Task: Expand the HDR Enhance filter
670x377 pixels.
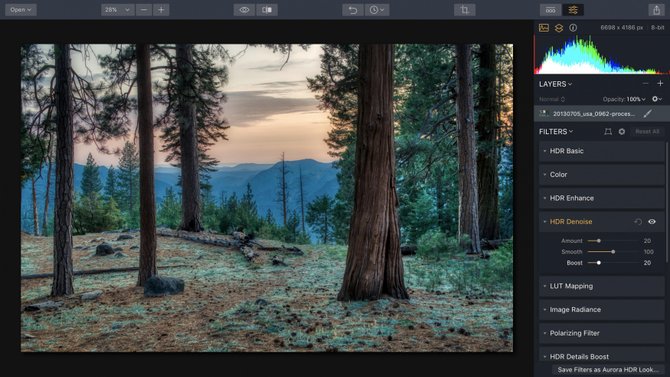Action: coord(601,198)
